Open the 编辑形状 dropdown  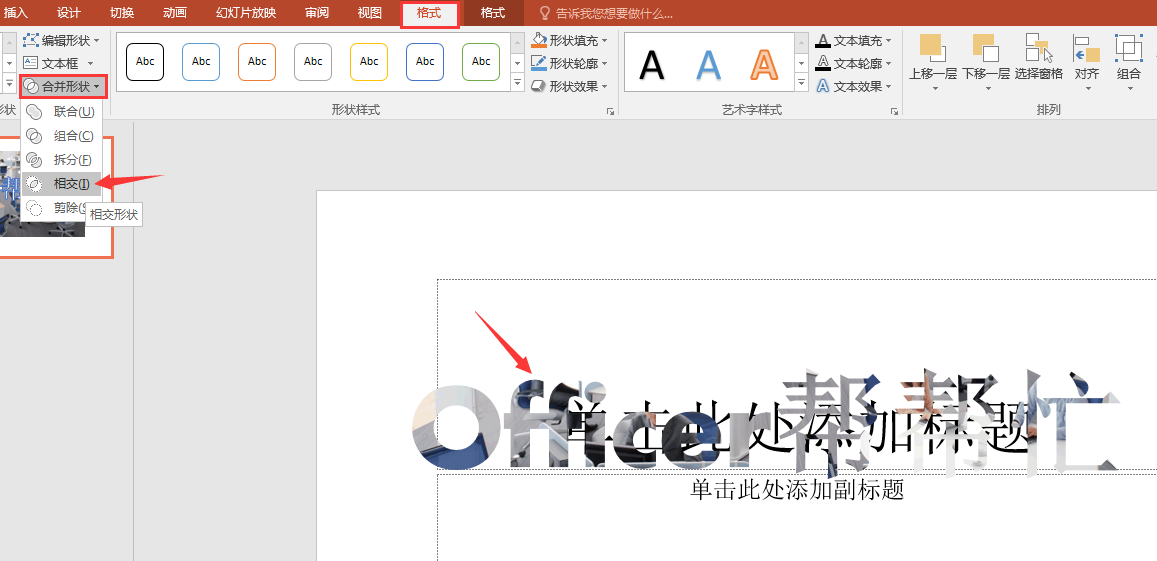point(61,41)
